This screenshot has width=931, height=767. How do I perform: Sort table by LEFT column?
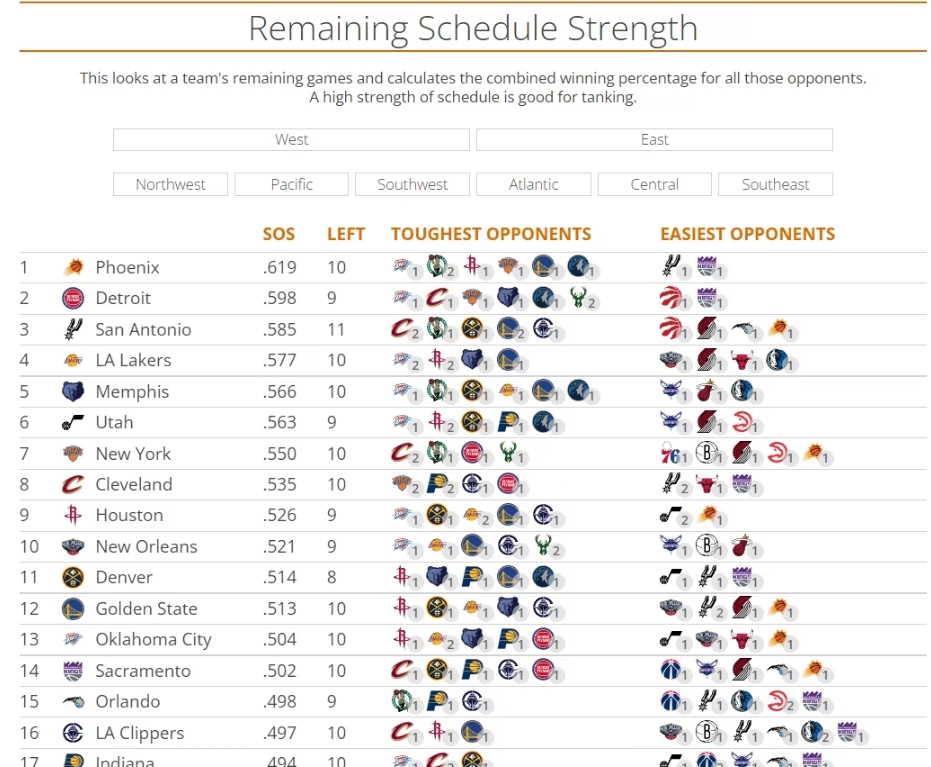click(x=346, y=235)
